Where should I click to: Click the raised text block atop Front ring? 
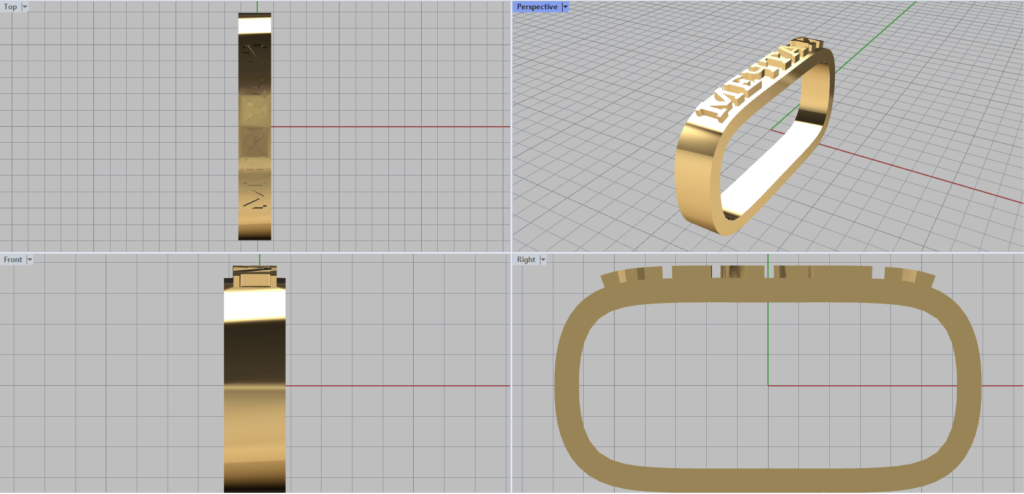click(x=255, y=277)
